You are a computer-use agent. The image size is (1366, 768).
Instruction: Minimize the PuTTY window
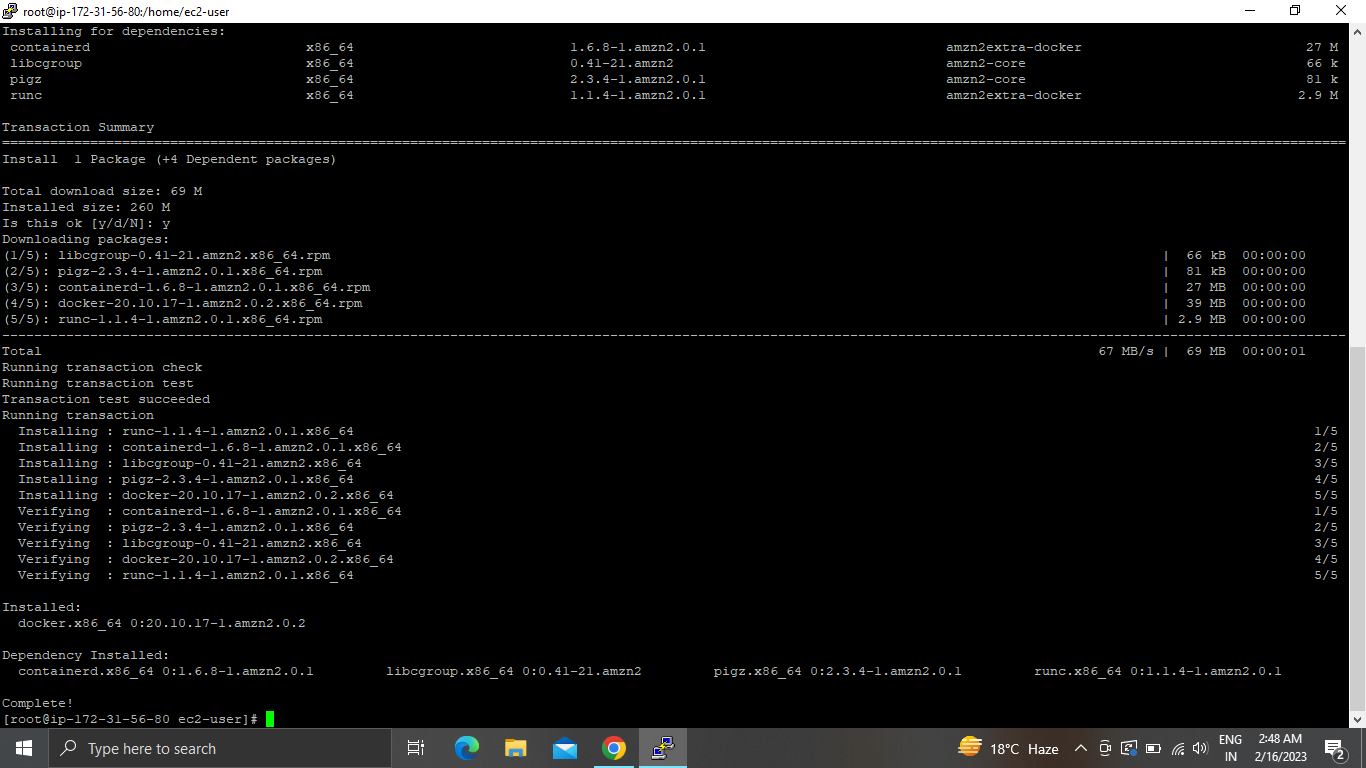(x=1249, y=10)
